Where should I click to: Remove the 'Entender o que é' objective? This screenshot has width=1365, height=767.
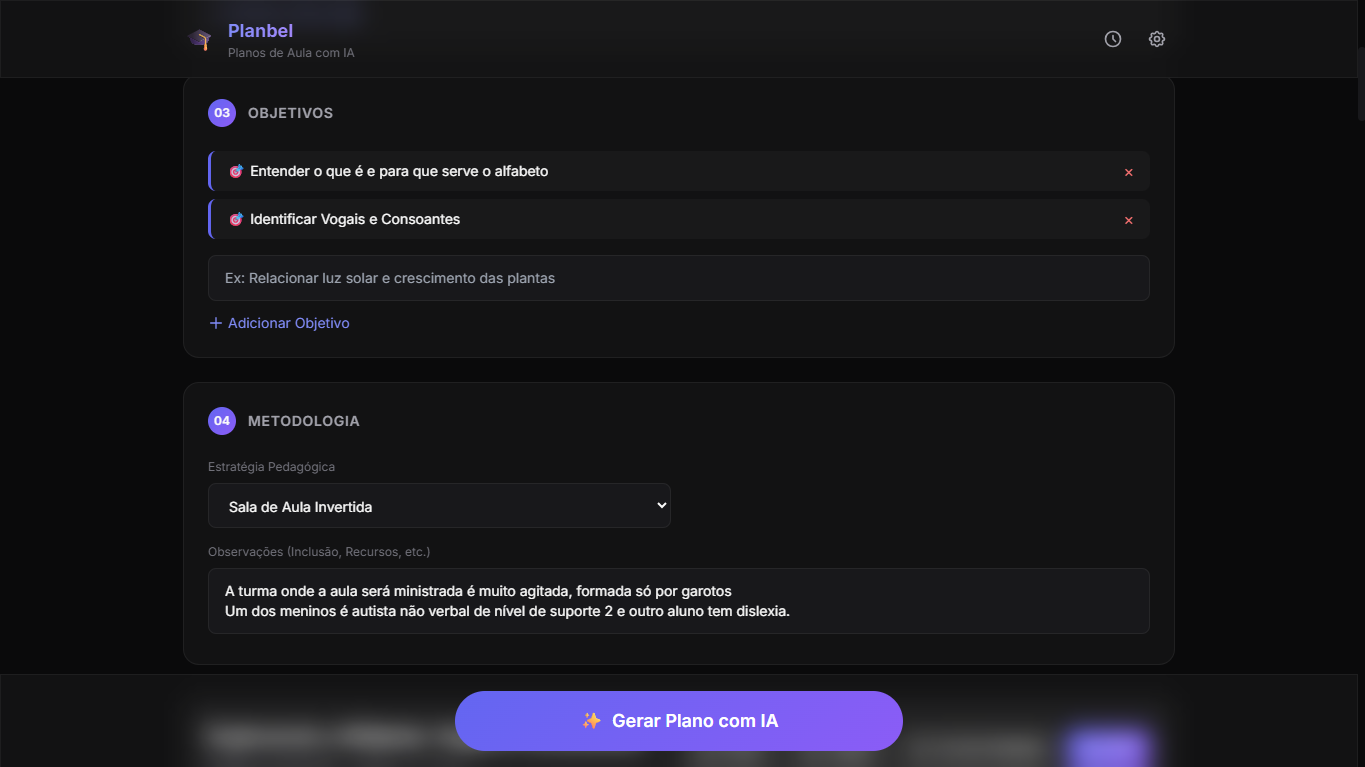point(1129,172)
